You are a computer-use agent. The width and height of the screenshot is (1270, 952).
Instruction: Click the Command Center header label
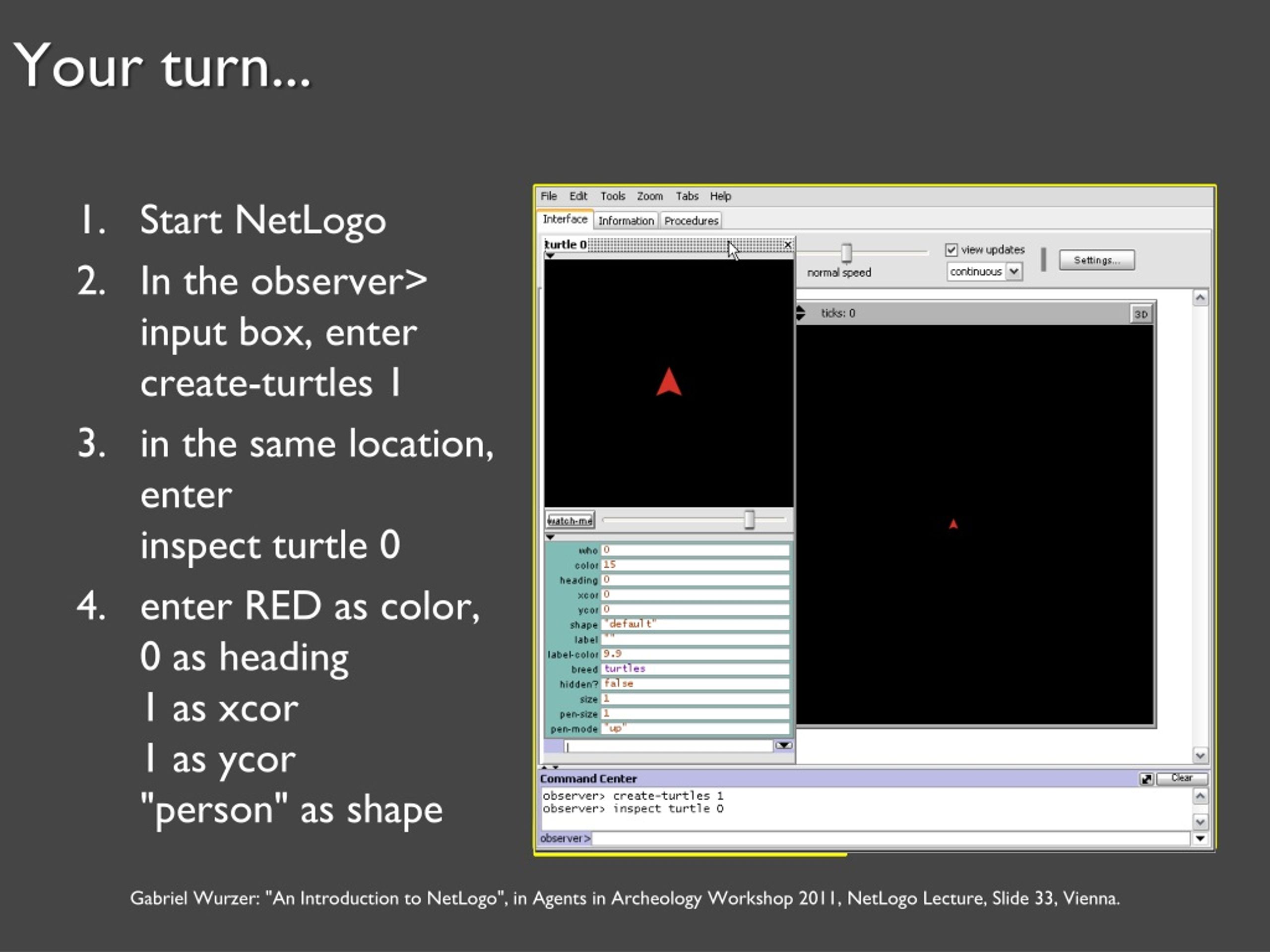click(x=588, y=778)
